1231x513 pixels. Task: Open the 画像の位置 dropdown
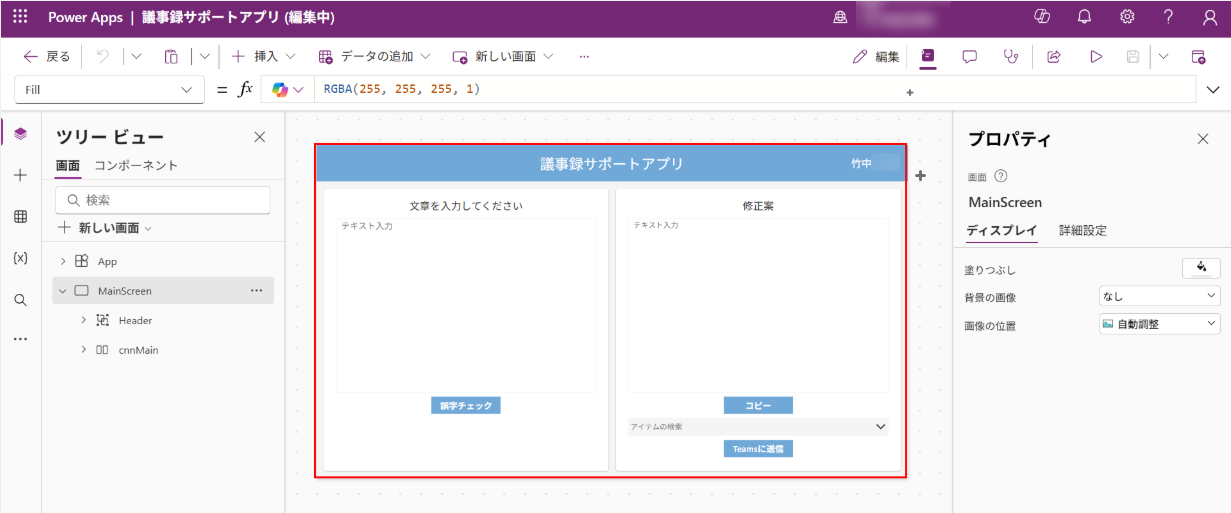[x=1159, y=324]
